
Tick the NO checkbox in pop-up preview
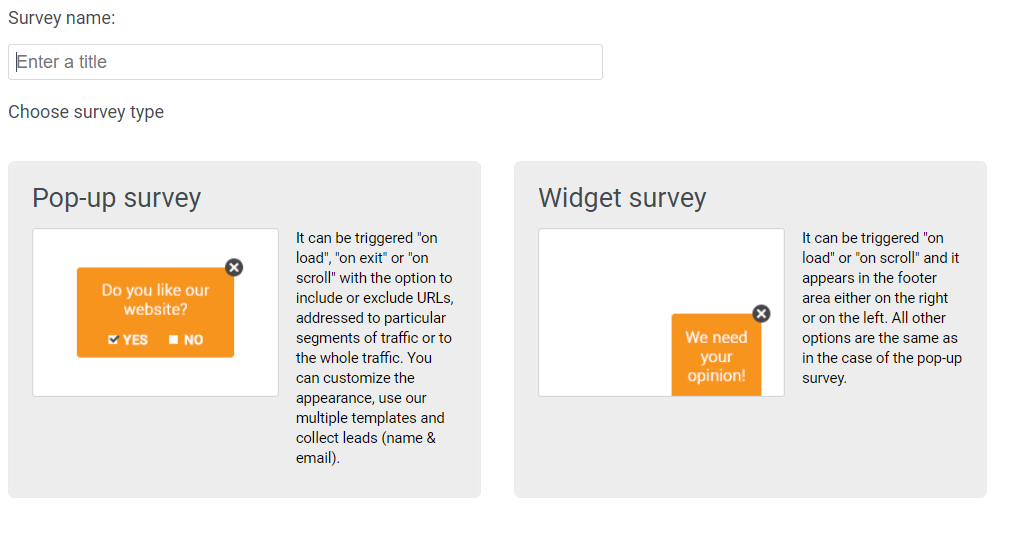click(x=173, y=340)
